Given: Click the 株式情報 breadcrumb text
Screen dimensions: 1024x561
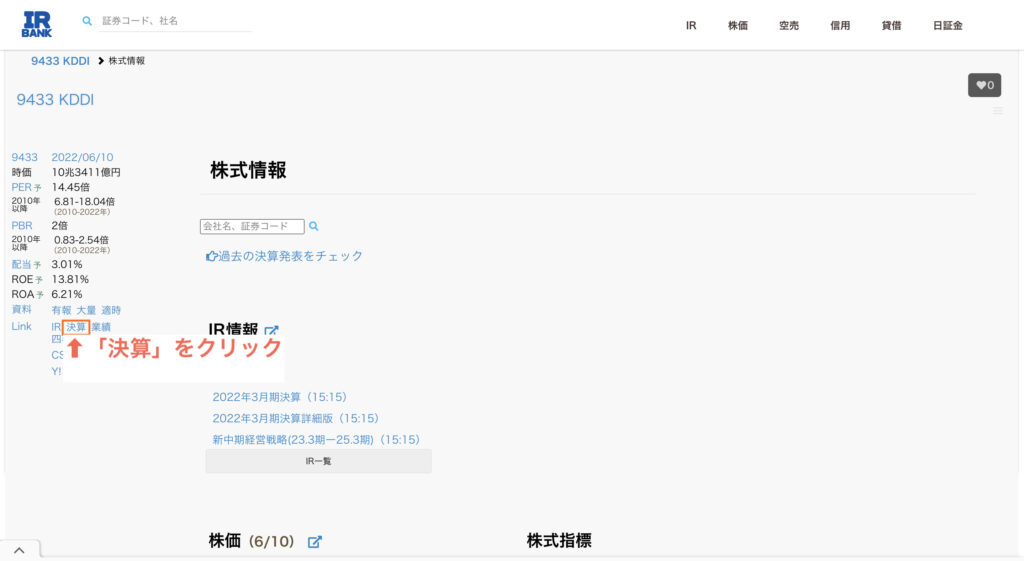Looking at the screenshot, I should [127, 61].
